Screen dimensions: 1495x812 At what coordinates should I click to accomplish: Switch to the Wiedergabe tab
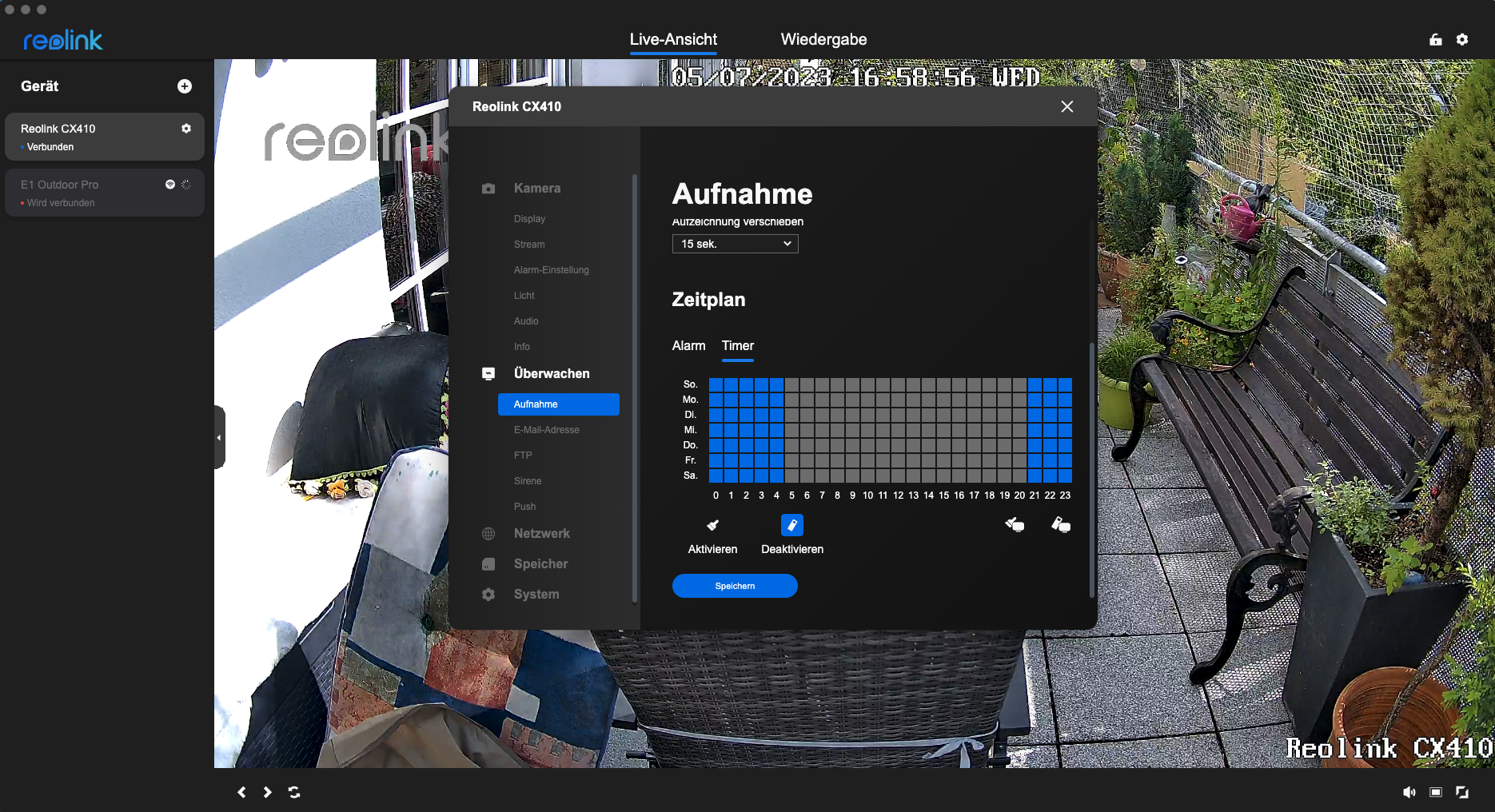pyautogui.click(x=823, y=39)
